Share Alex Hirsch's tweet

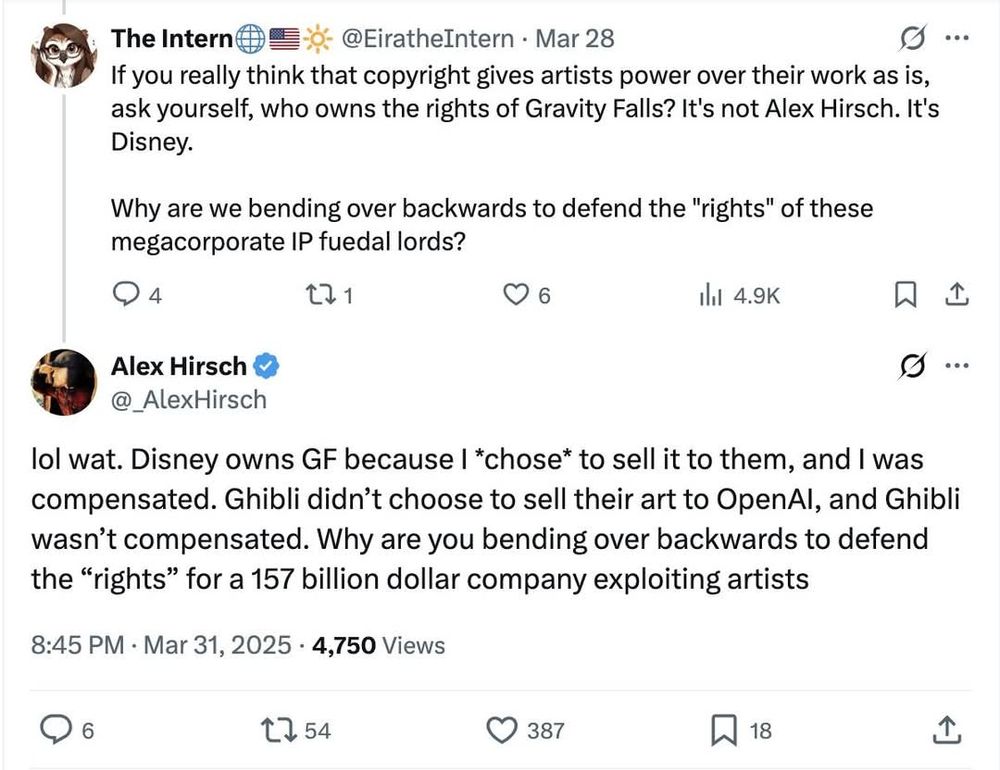click(944, 731)
